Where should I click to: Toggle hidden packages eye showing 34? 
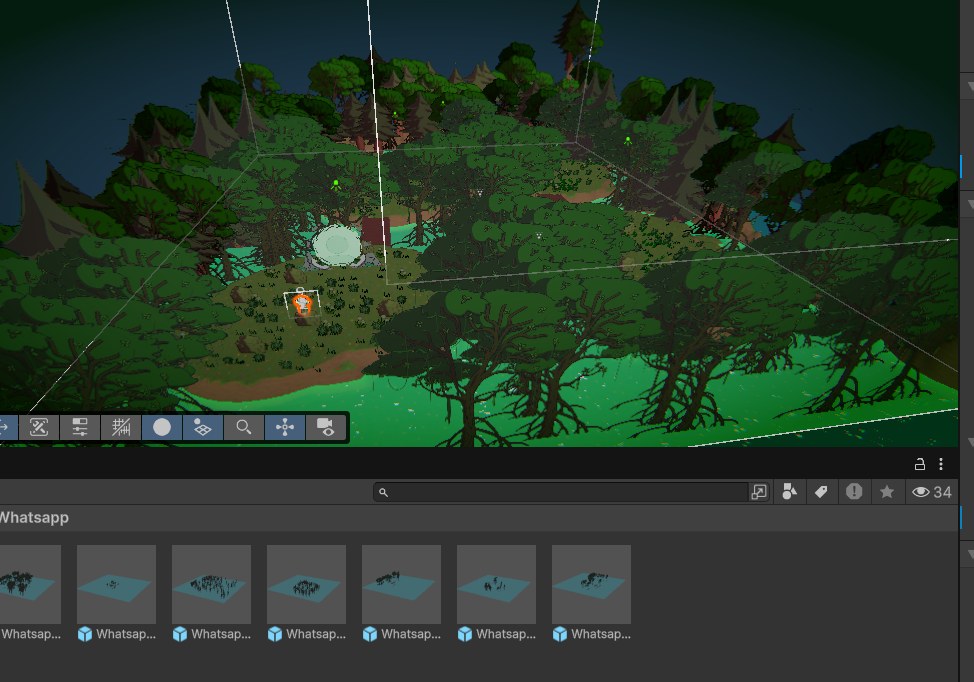click(x=932, y=492)
